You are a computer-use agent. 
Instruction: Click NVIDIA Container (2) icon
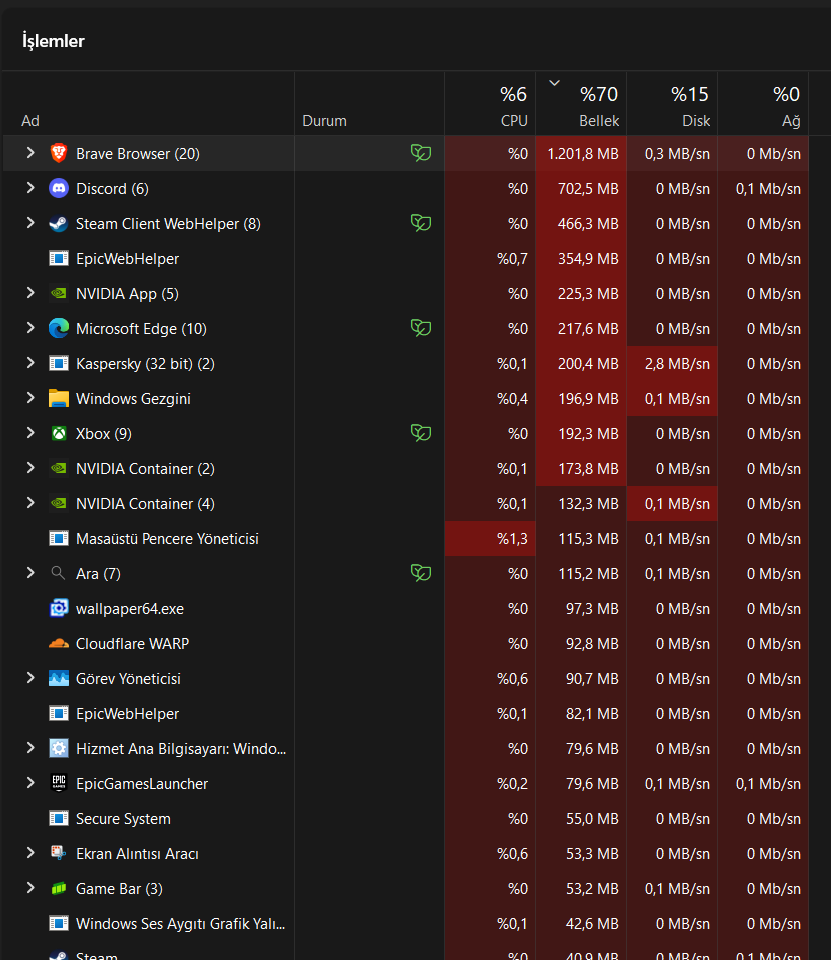pyautogui.click(x=59, y=468)
